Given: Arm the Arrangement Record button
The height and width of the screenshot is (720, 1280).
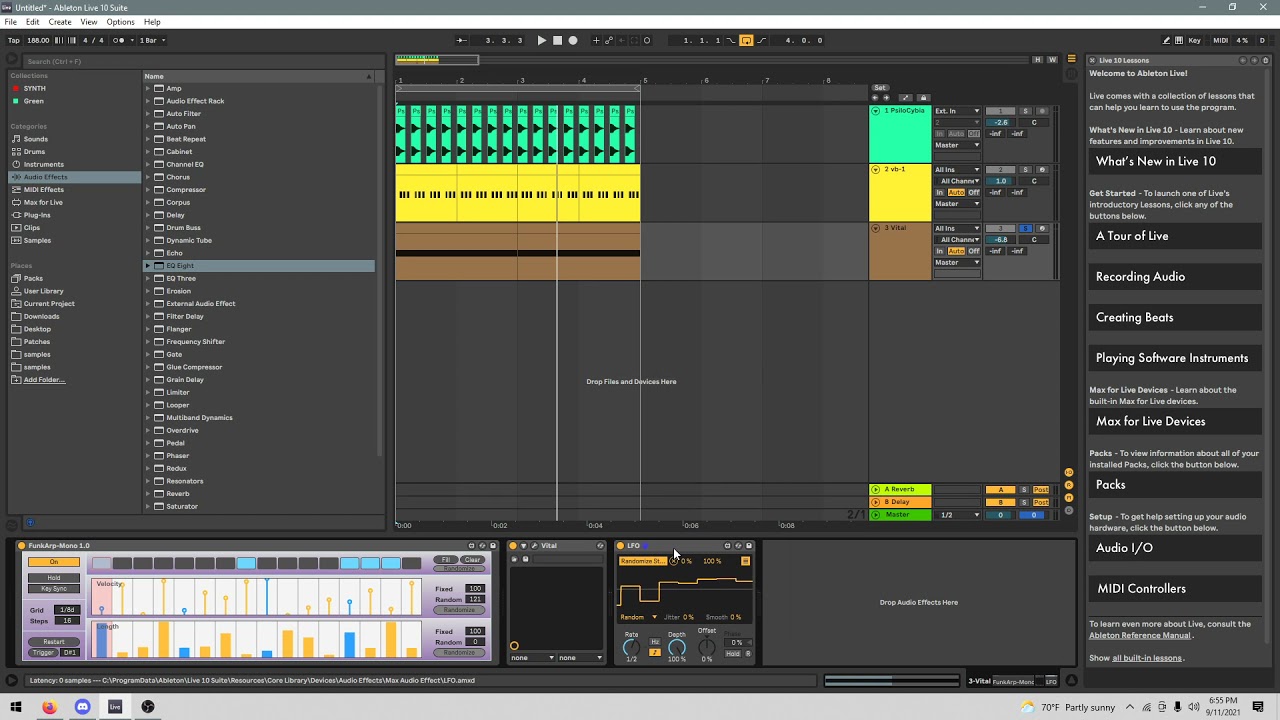Looking at the screenshot, I should click(573, 40).
